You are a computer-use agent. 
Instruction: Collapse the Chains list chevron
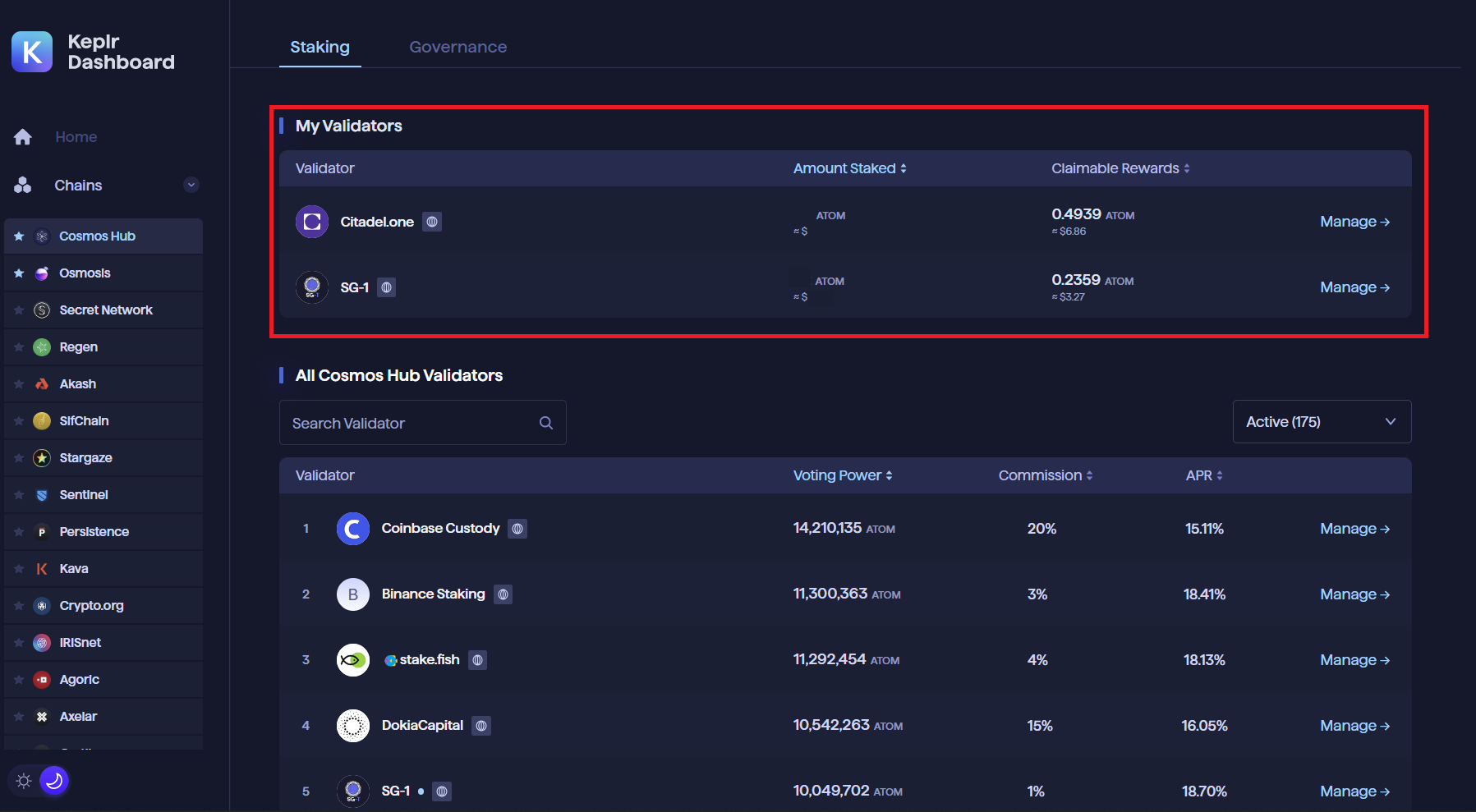point(191,185)
